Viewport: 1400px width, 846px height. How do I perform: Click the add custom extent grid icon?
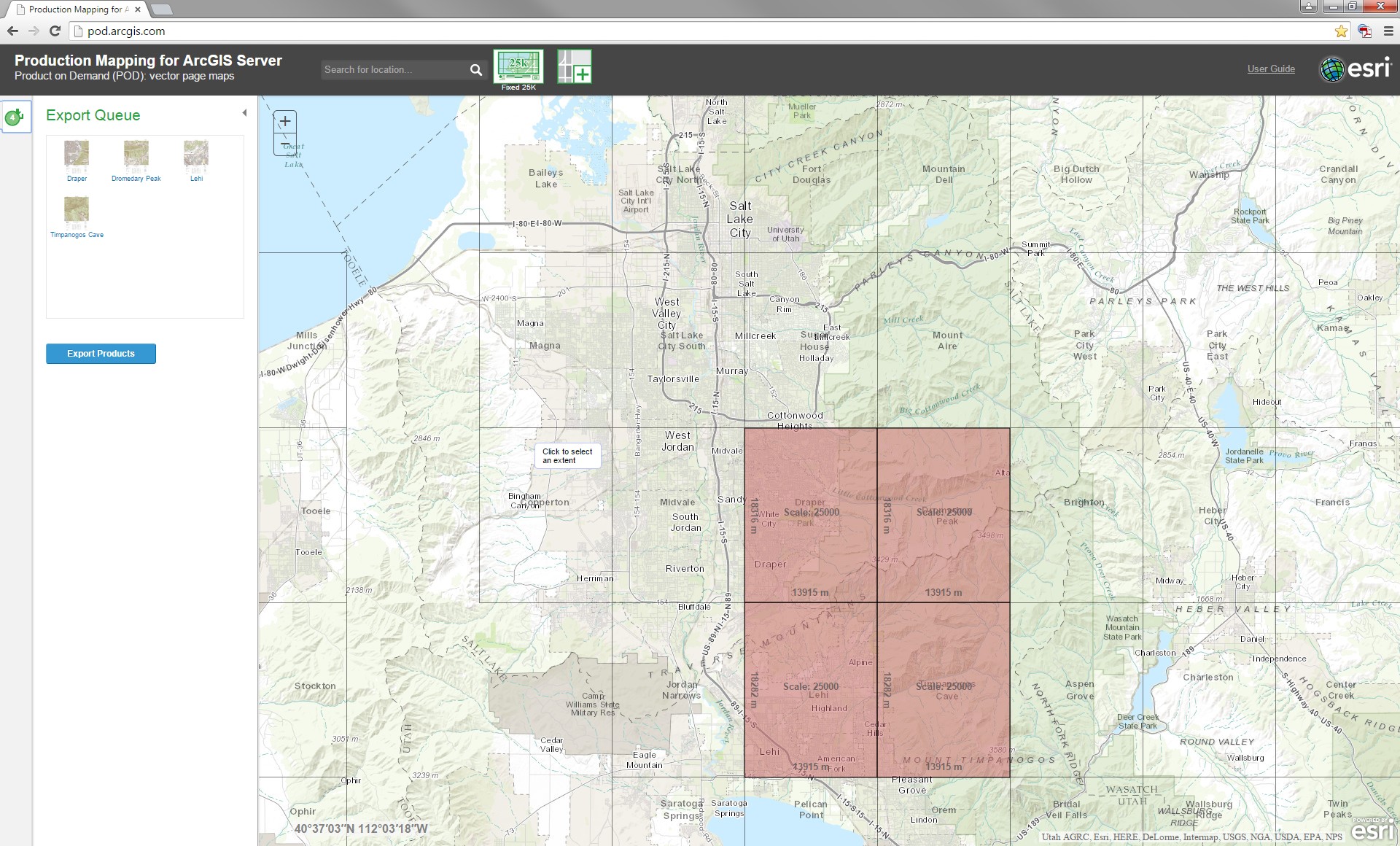pyautogui.click(x=574, y=66)
